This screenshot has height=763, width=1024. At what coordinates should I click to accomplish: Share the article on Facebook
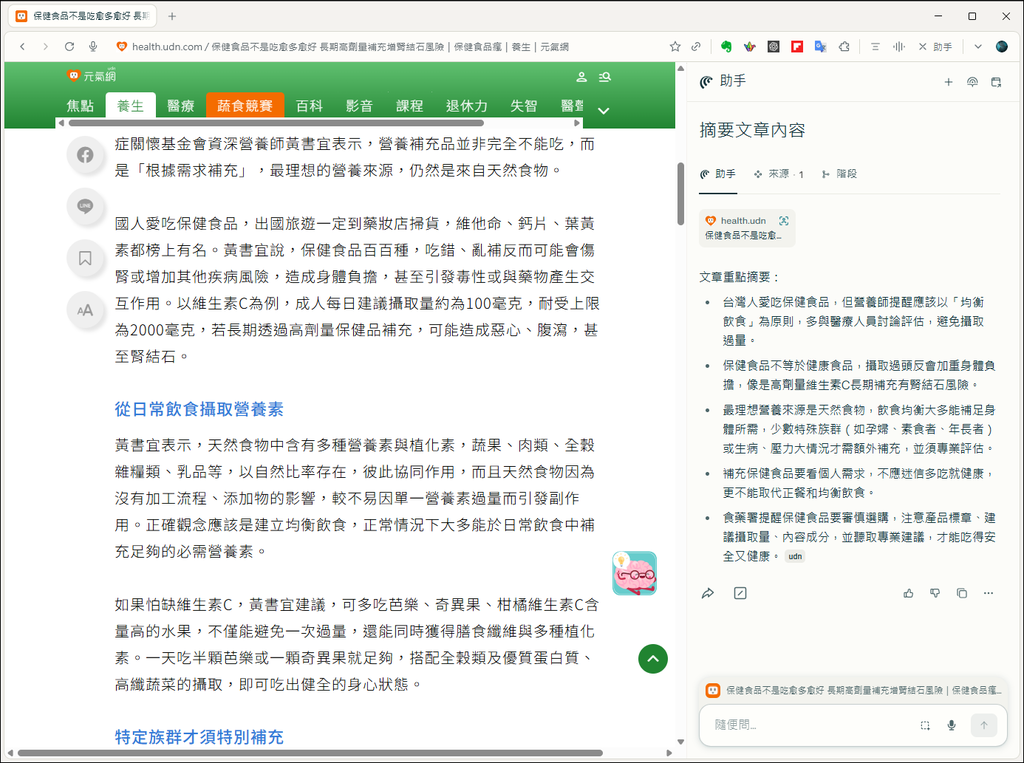pyautogui.click(x=85, y=155)
